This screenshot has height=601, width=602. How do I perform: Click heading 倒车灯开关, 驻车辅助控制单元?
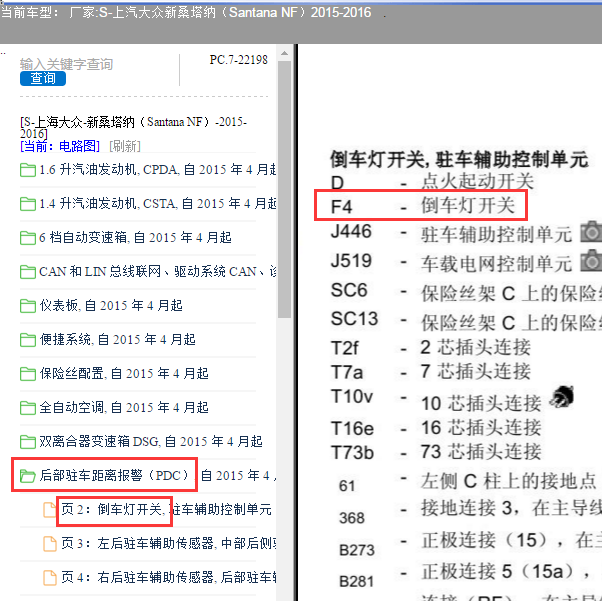click(x=459, y=159)
